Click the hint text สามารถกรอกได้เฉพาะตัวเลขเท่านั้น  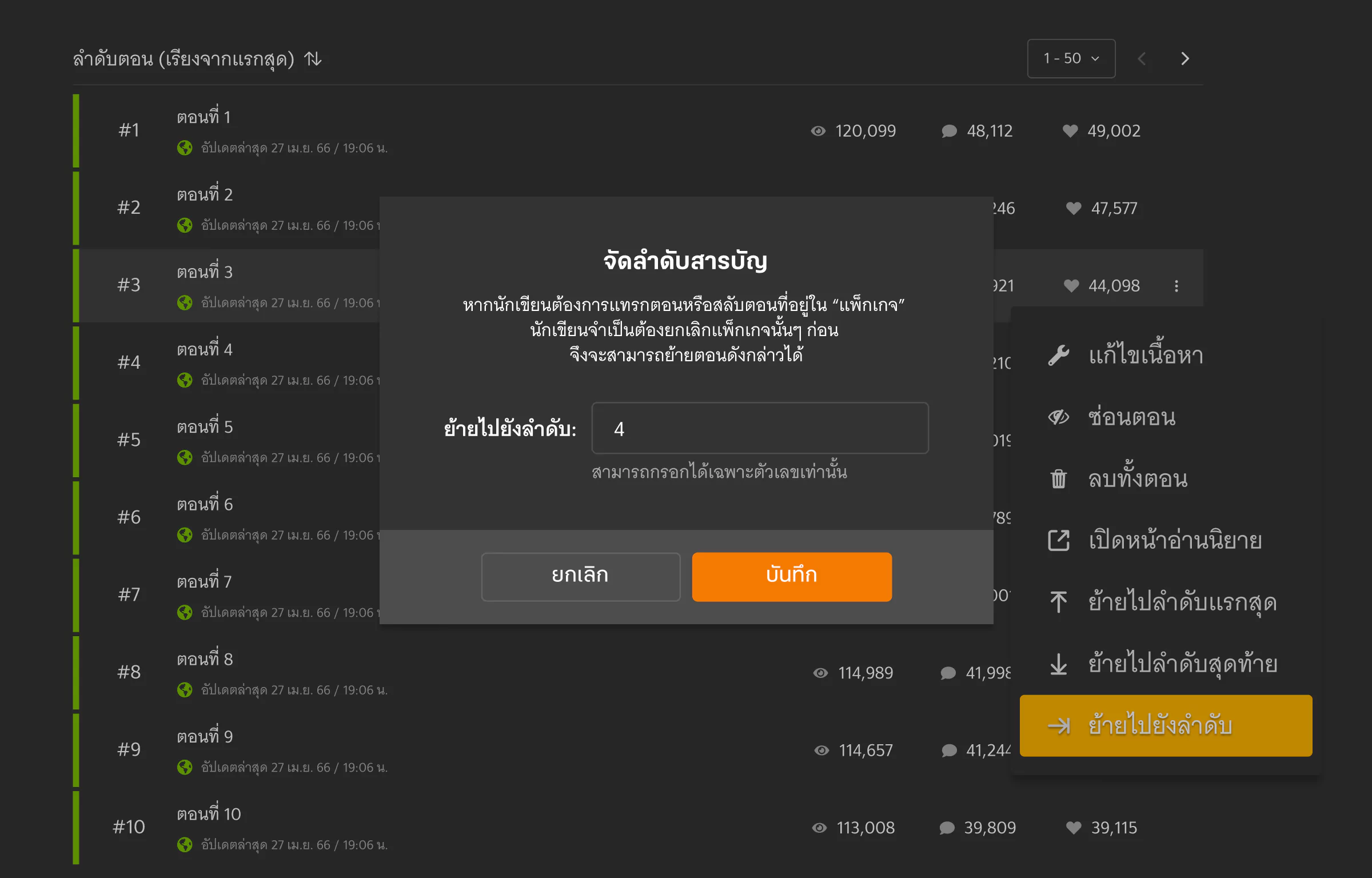click(719, 472)
